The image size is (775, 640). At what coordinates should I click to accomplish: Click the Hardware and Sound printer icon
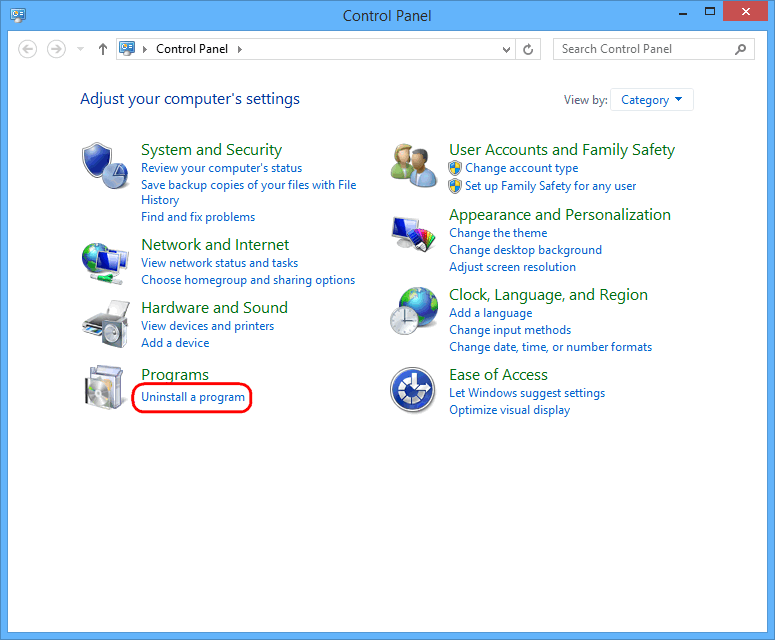pyautogui.click(x=106, y=324)
